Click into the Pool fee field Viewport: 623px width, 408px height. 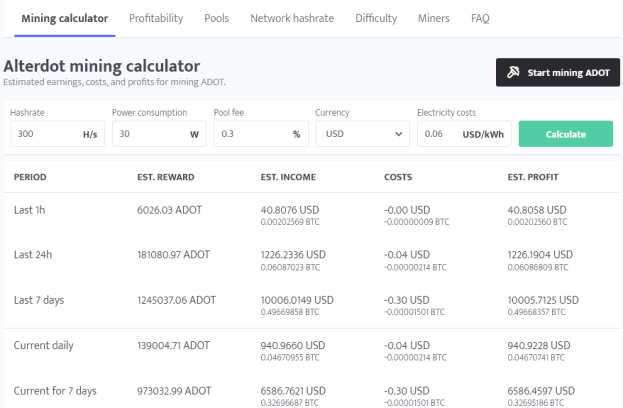261,134
